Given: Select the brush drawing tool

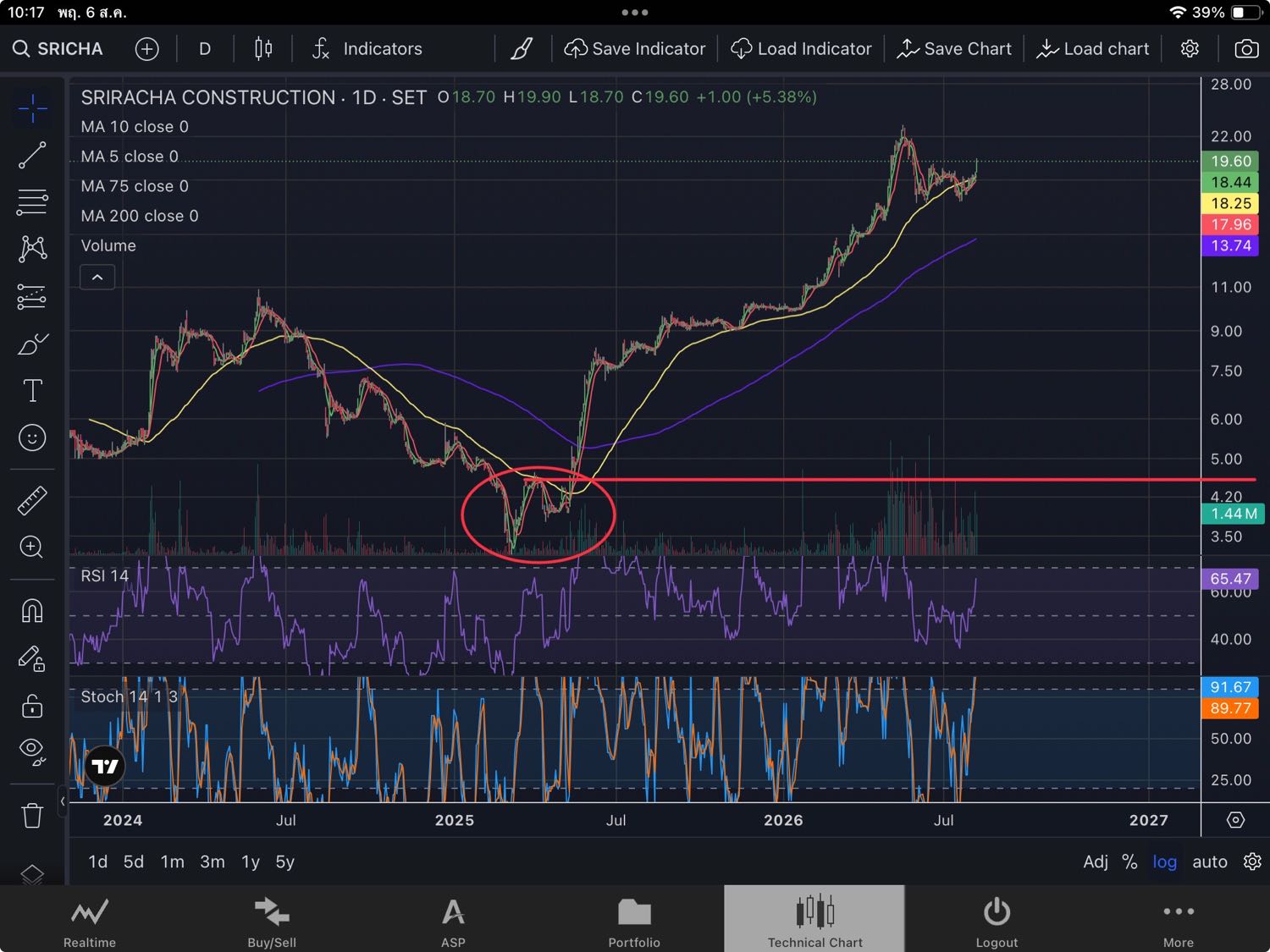Looking at the screenshot, I should coord(32,344).
